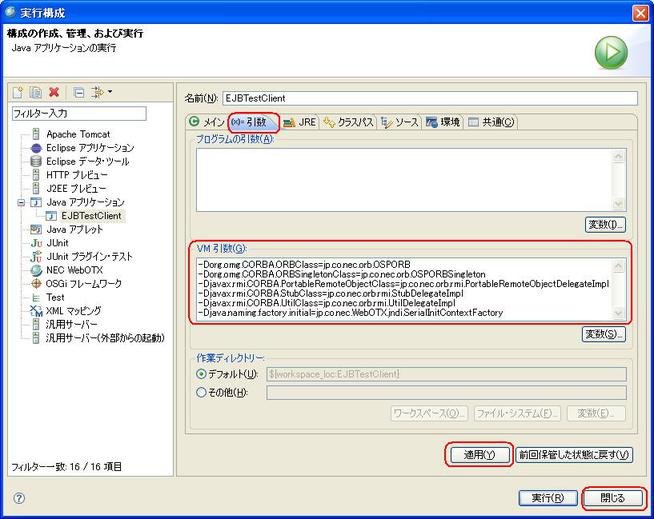The image size is (654, 519).
Task: Click the duplicate configuration icon
Action: tap(36, 92)
